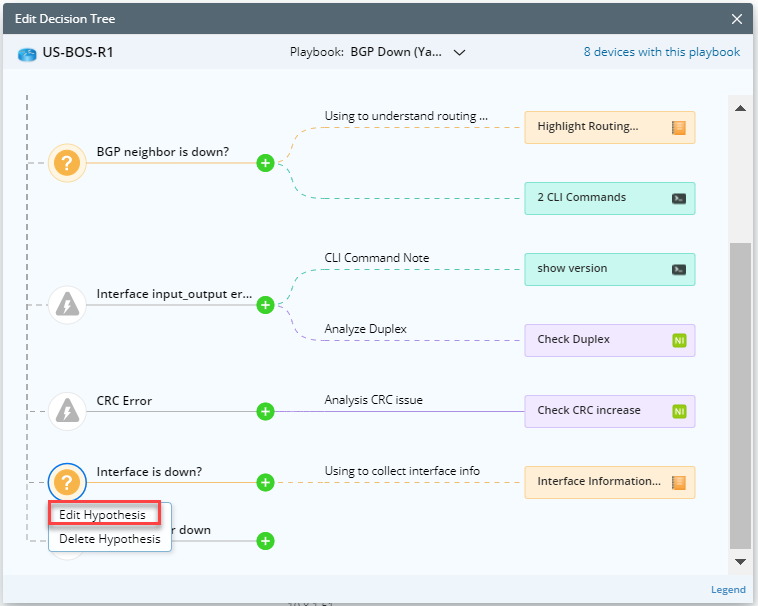Open the Check CRC increase box
The image size is (758, 606).
(610, 411)
